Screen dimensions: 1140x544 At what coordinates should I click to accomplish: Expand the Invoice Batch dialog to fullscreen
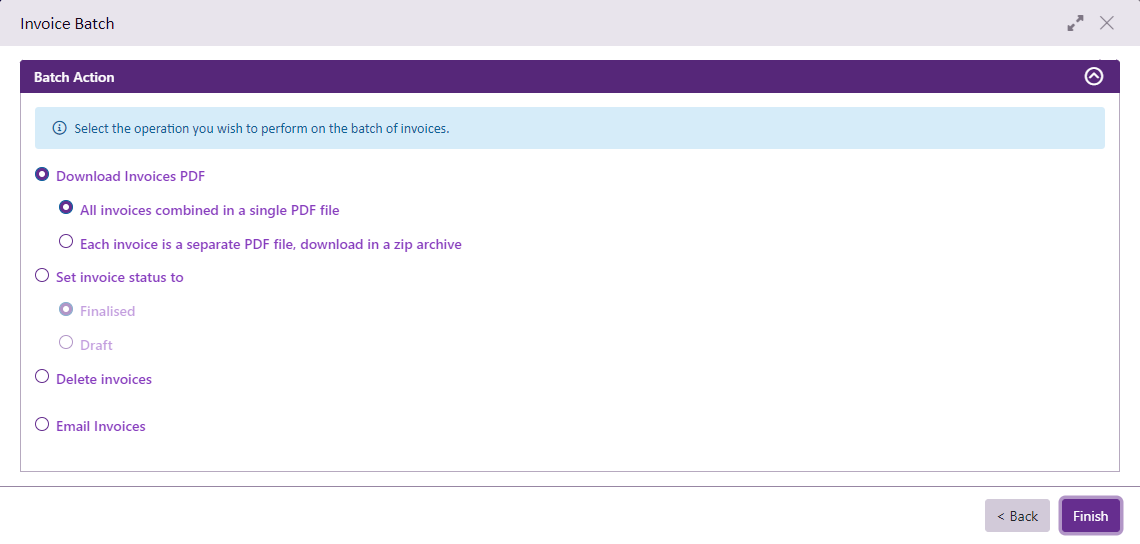click(x=1075, y=23)
